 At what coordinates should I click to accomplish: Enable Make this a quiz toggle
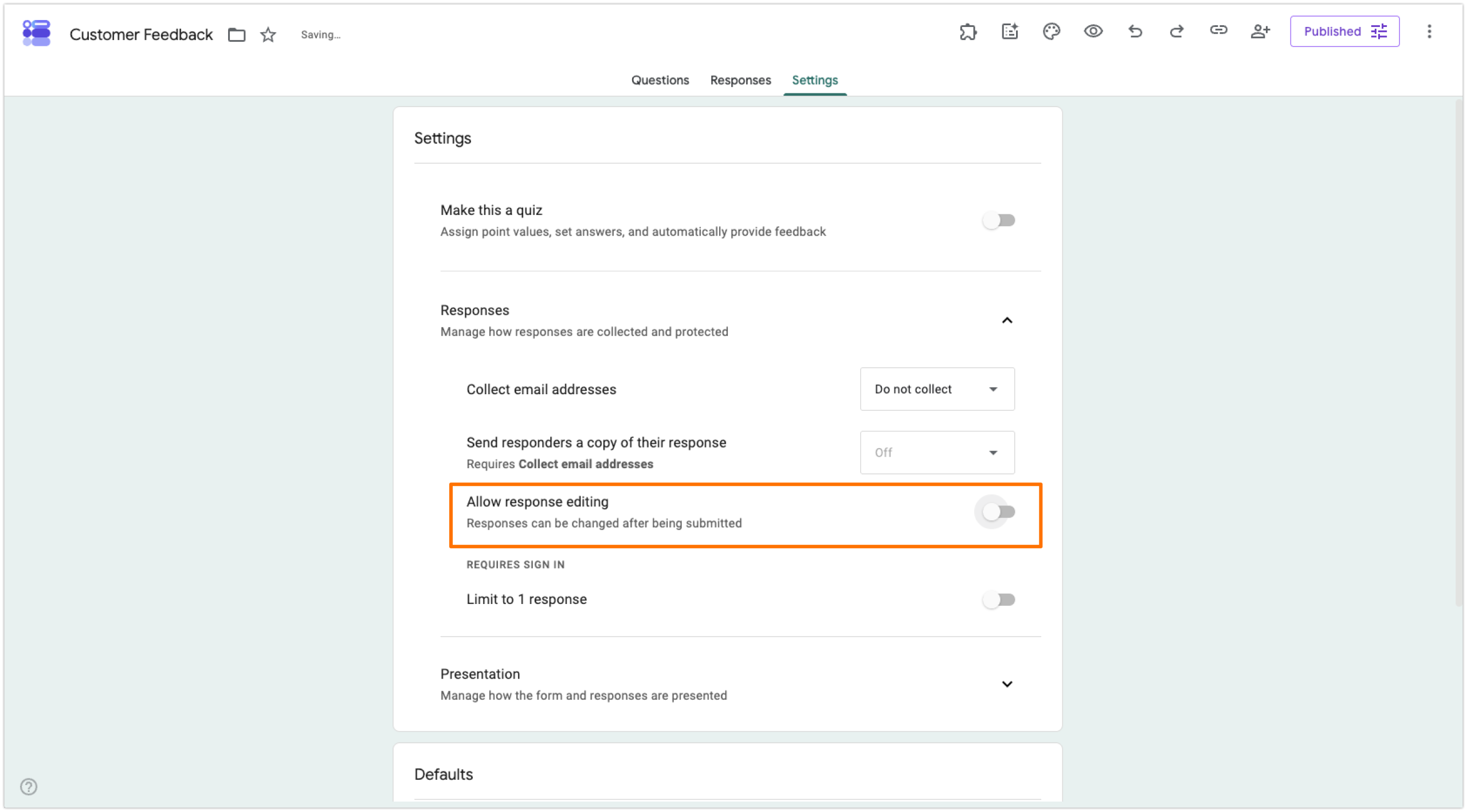999,221
